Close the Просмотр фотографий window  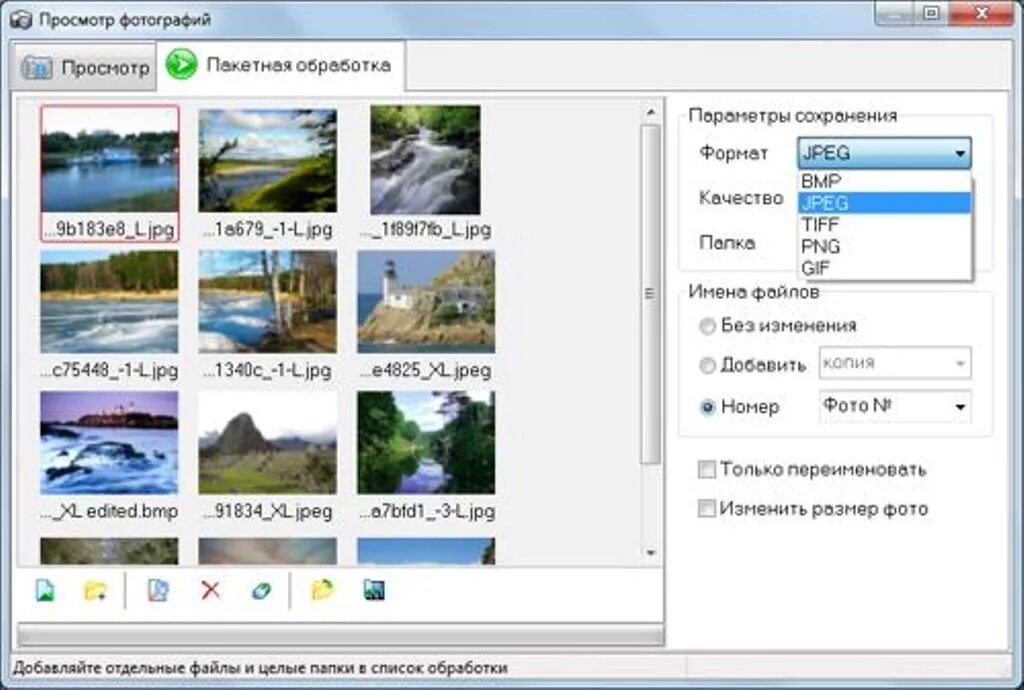(x=982, y=13)
